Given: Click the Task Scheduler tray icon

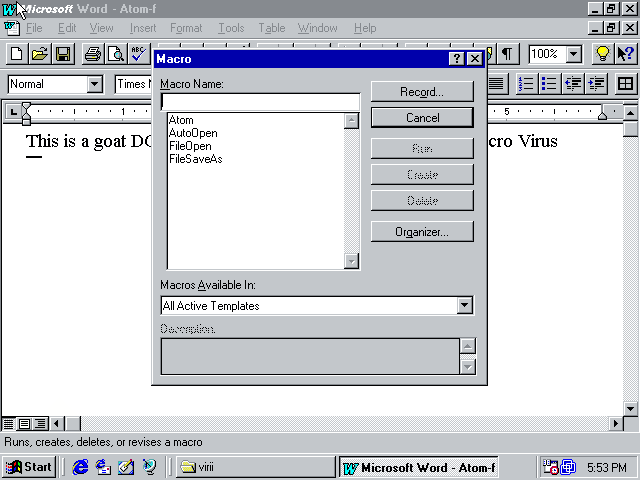Looking at the screenshot, I should click(549, 467).
